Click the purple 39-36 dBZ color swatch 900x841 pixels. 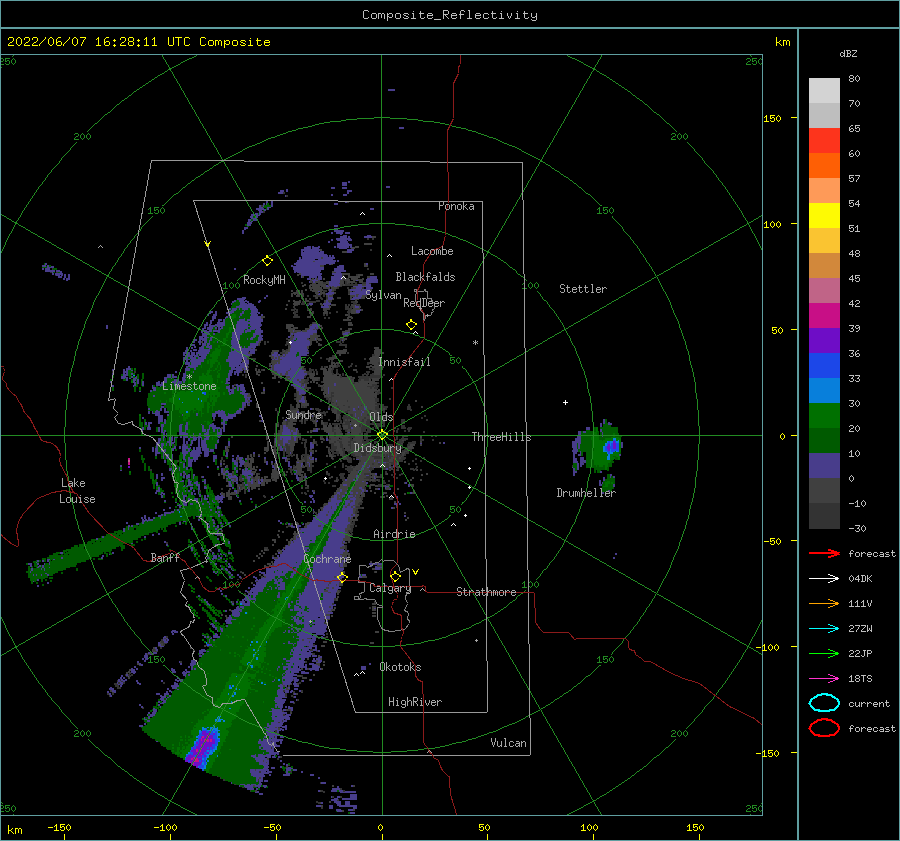click(824, 340)
